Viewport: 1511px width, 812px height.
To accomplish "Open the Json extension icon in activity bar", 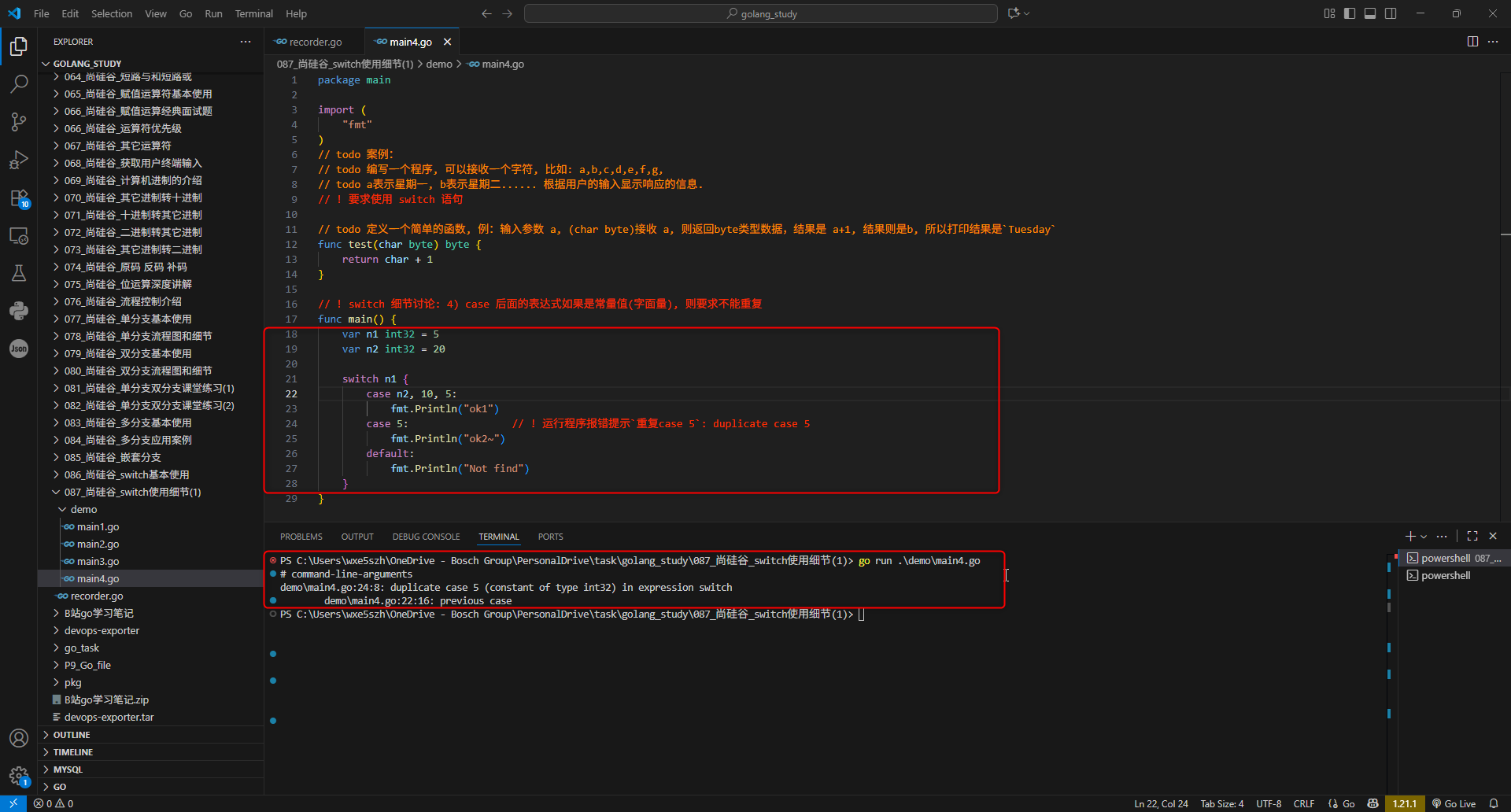I will (19, 349).
